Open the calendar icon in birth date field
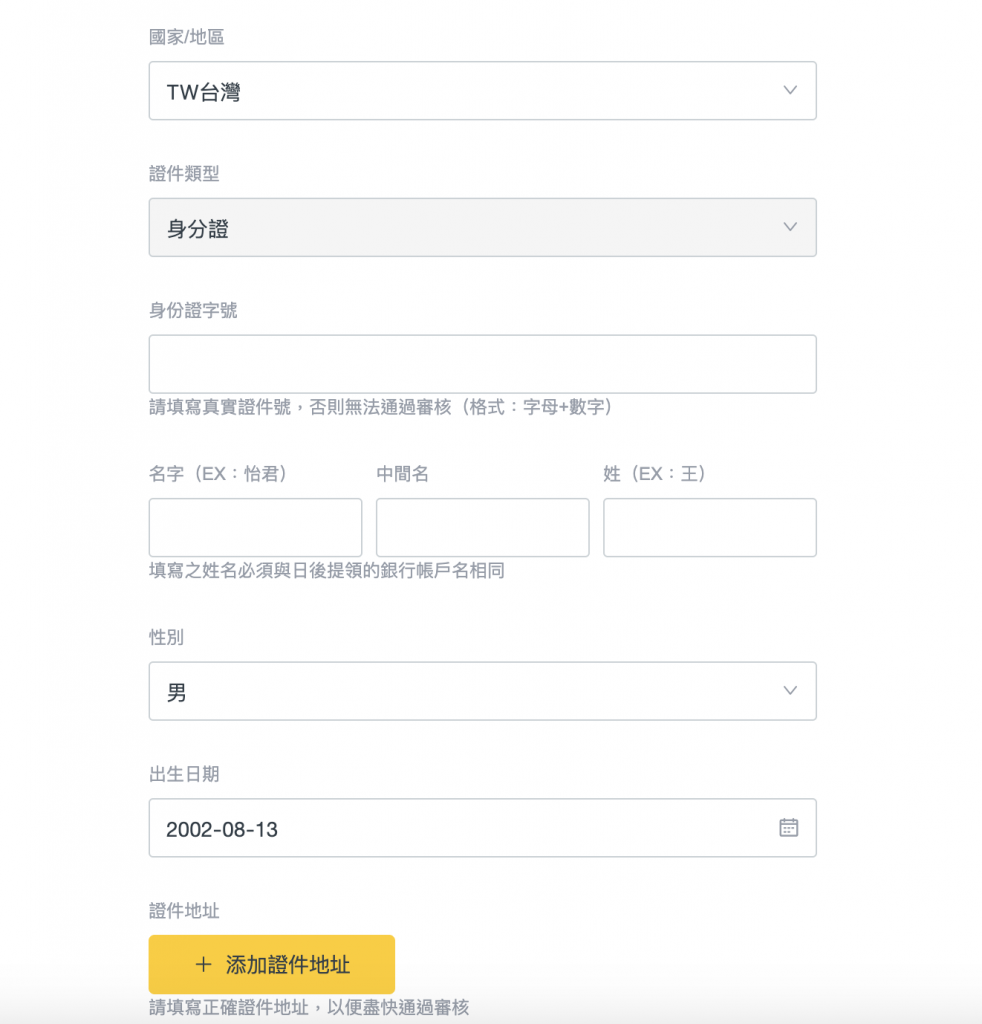982x1024 pixels. click(x=788, y=827)
